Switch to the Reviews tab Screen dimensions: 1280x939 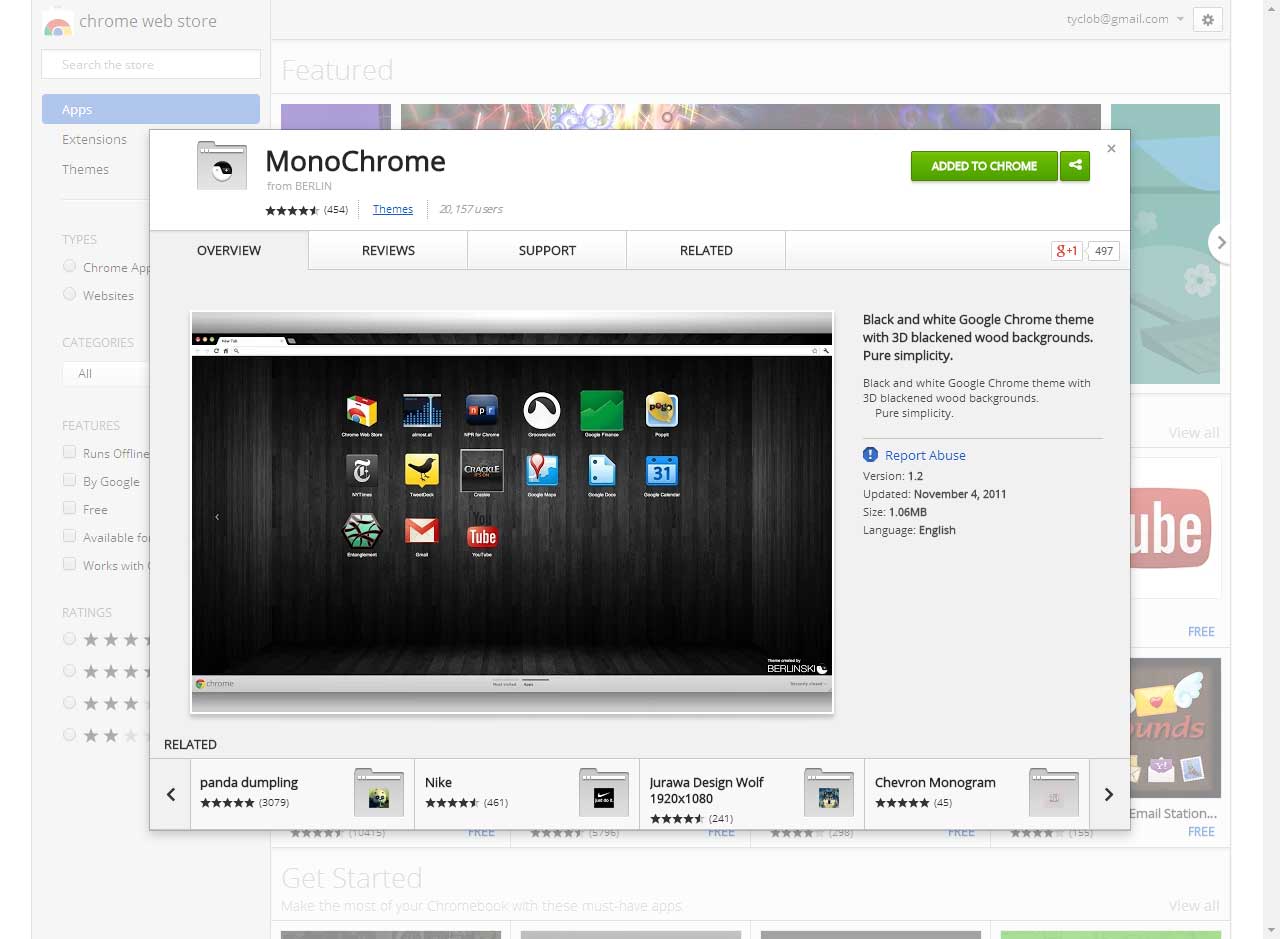(388, 251)
